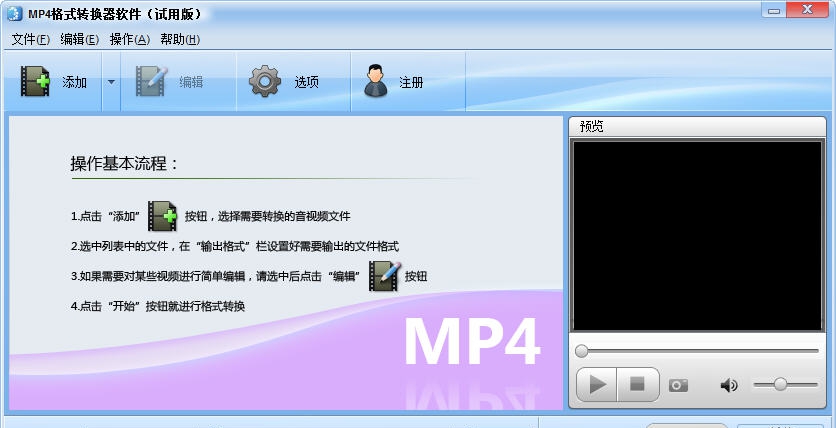Stop the preview playback

pos(638,384)
